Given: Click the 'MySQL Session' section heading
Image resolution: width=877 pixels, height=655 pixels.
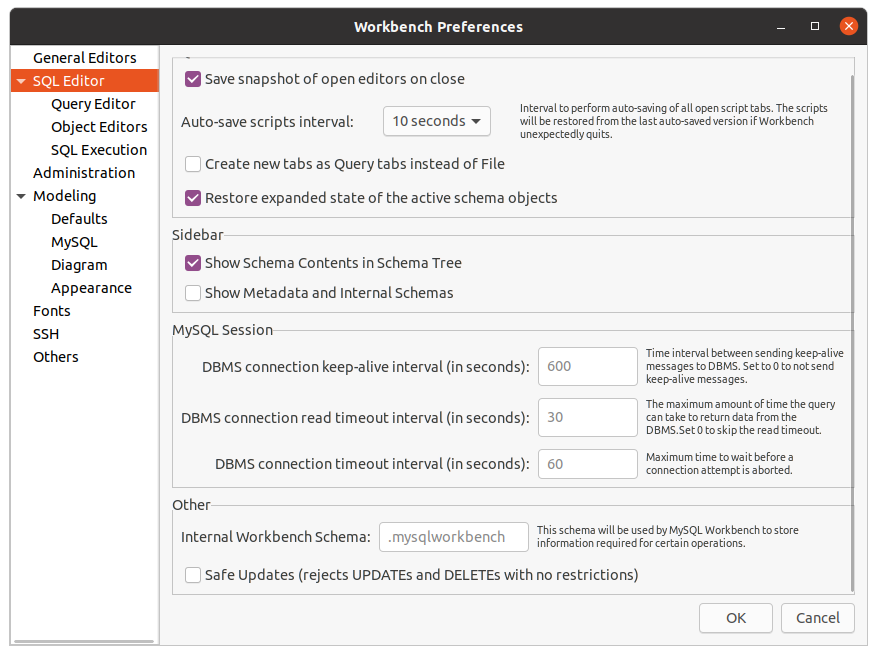Looking at the screenshot, I should coord(223,330).
